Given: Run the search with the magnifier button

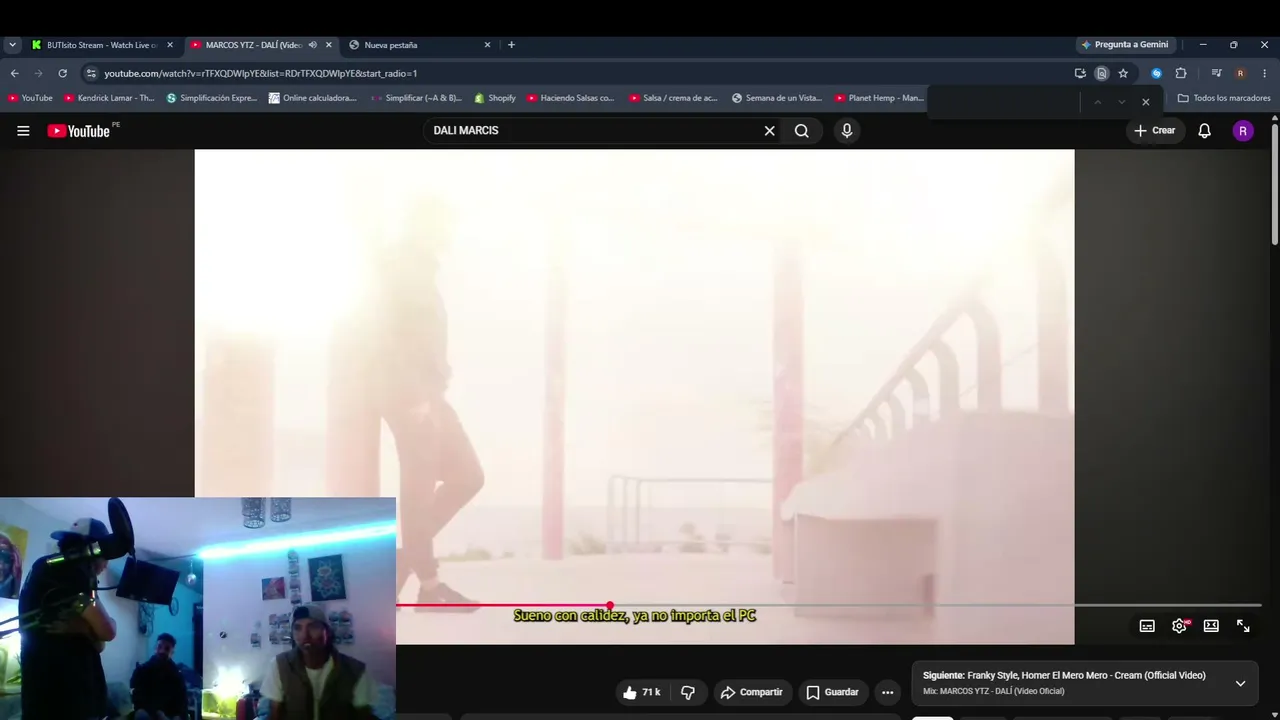Looking at the screenshot, I should 802,131.
